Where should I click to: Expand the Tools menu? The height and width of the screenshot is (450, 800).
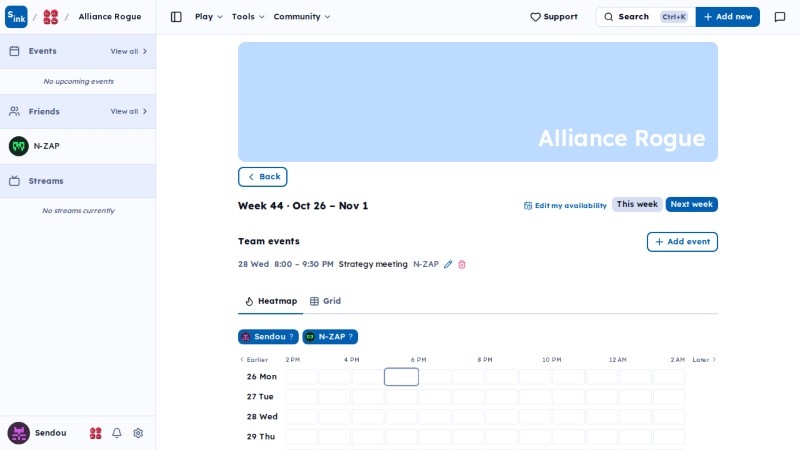[248, 17]
